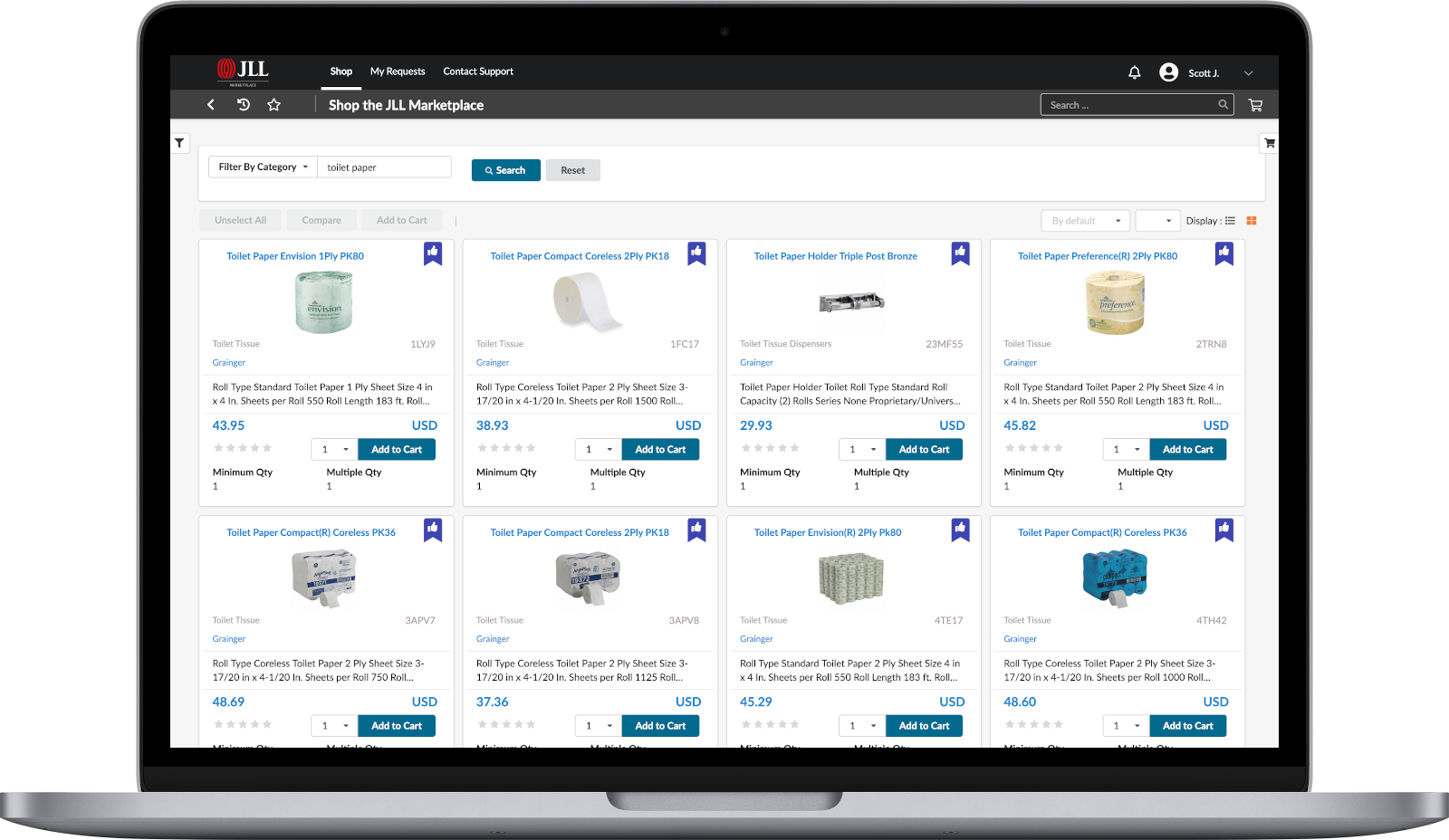The height and width of the screenshot is (840, 1449).
Task: Expand the Filter By Category dropdown
Action: [263, 167]
